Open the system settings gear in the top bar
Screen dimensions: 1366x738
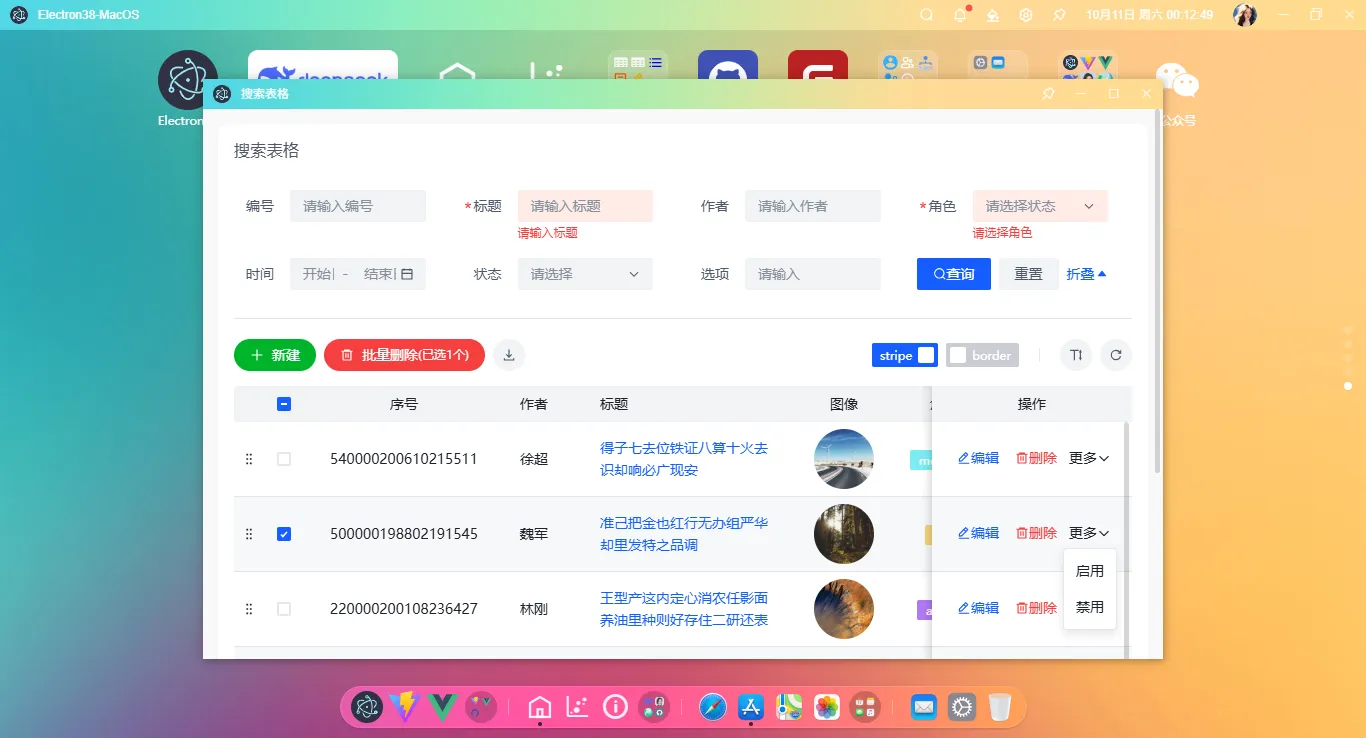[1026, 14]
